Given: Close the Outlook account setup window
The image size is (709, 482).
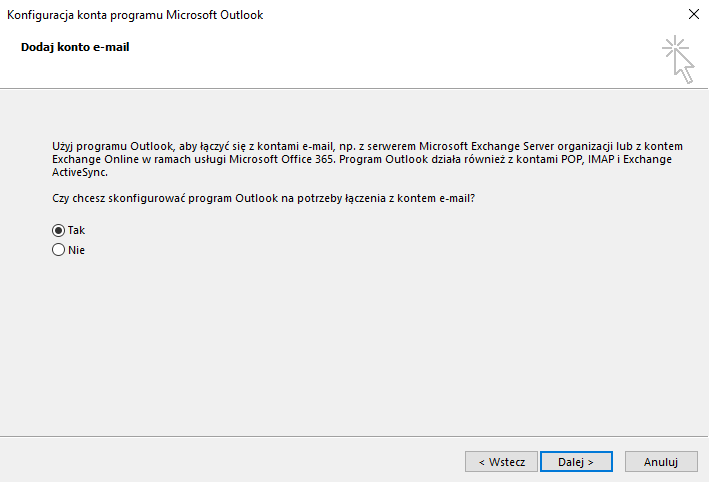Looking at the screenshot, I should [693, 15].
